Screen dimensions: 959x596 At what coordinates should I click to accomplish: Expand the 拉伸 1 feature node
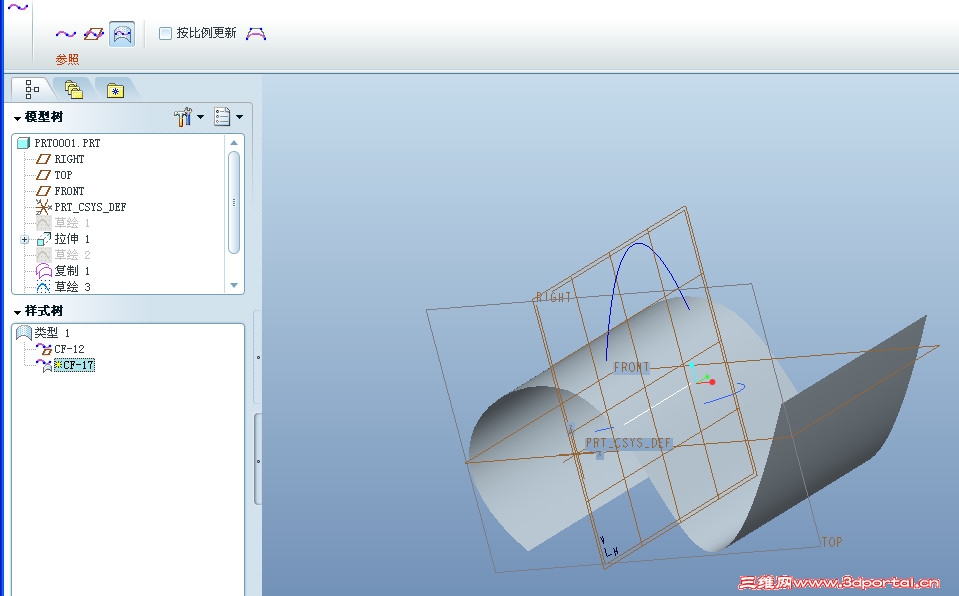tap(24, 239)
